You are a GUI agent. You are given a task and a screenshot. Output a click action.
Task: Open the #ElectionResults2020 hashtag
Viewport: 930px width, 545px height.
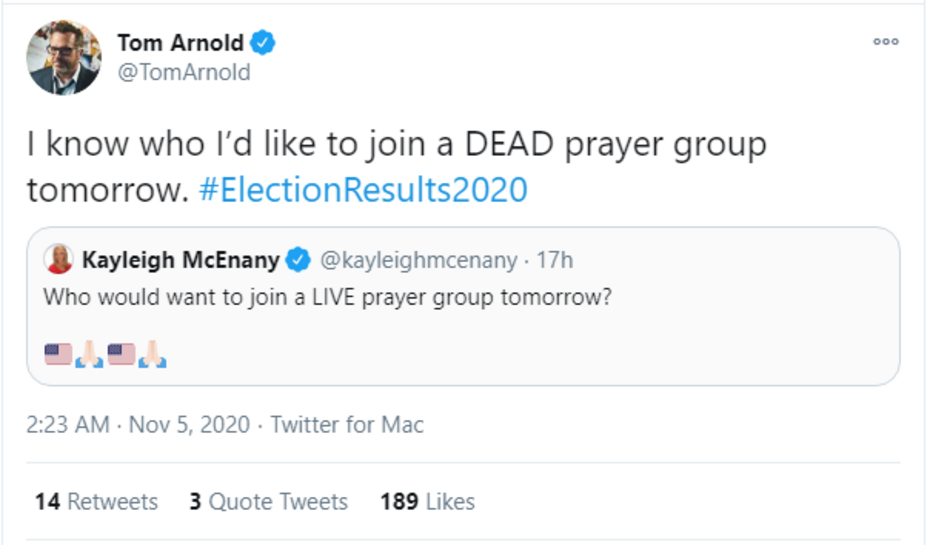pyautogui.click(x=362, y=190)
